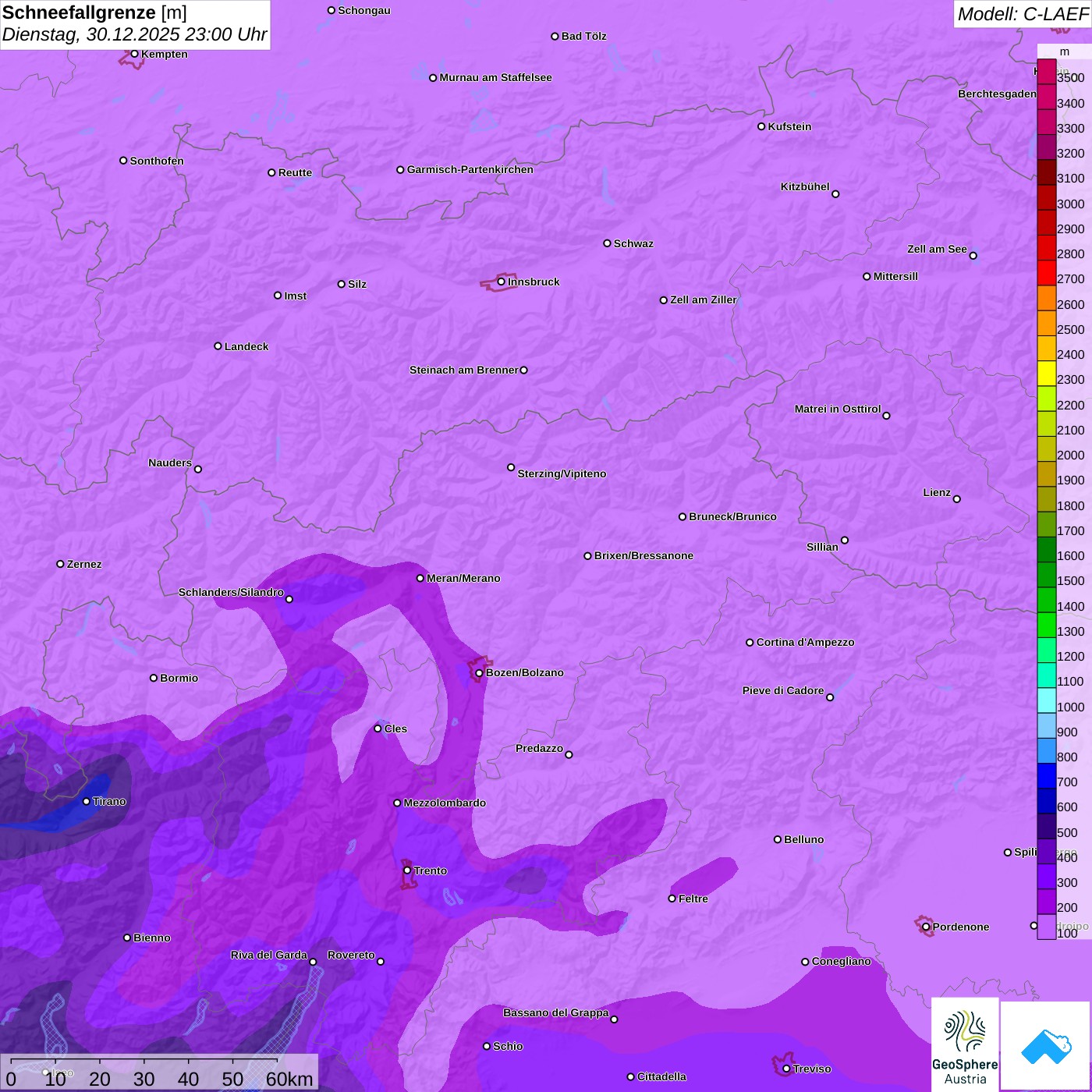Click the Tirano label
The image size is (1092, 1092).
point(109,801)
